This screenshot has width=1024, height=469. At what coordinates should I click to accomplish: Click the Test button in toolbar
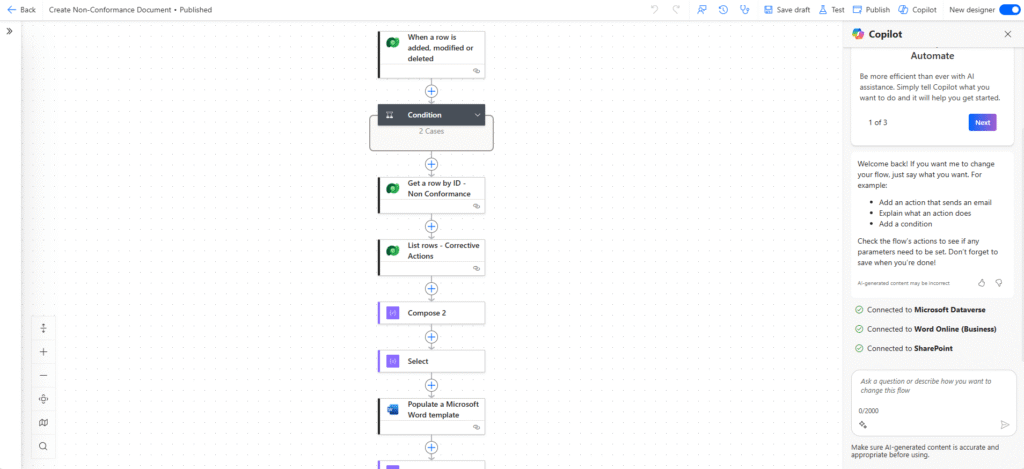pyautogui.click(x=831, y=9)
